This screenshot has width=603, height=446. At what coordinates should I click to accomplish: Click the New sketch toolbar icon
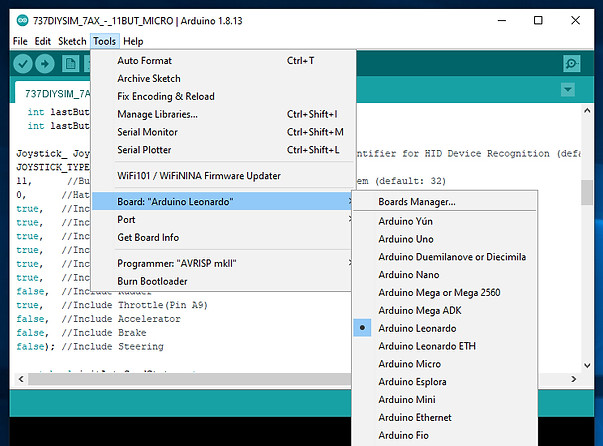(x=70, y=64)
